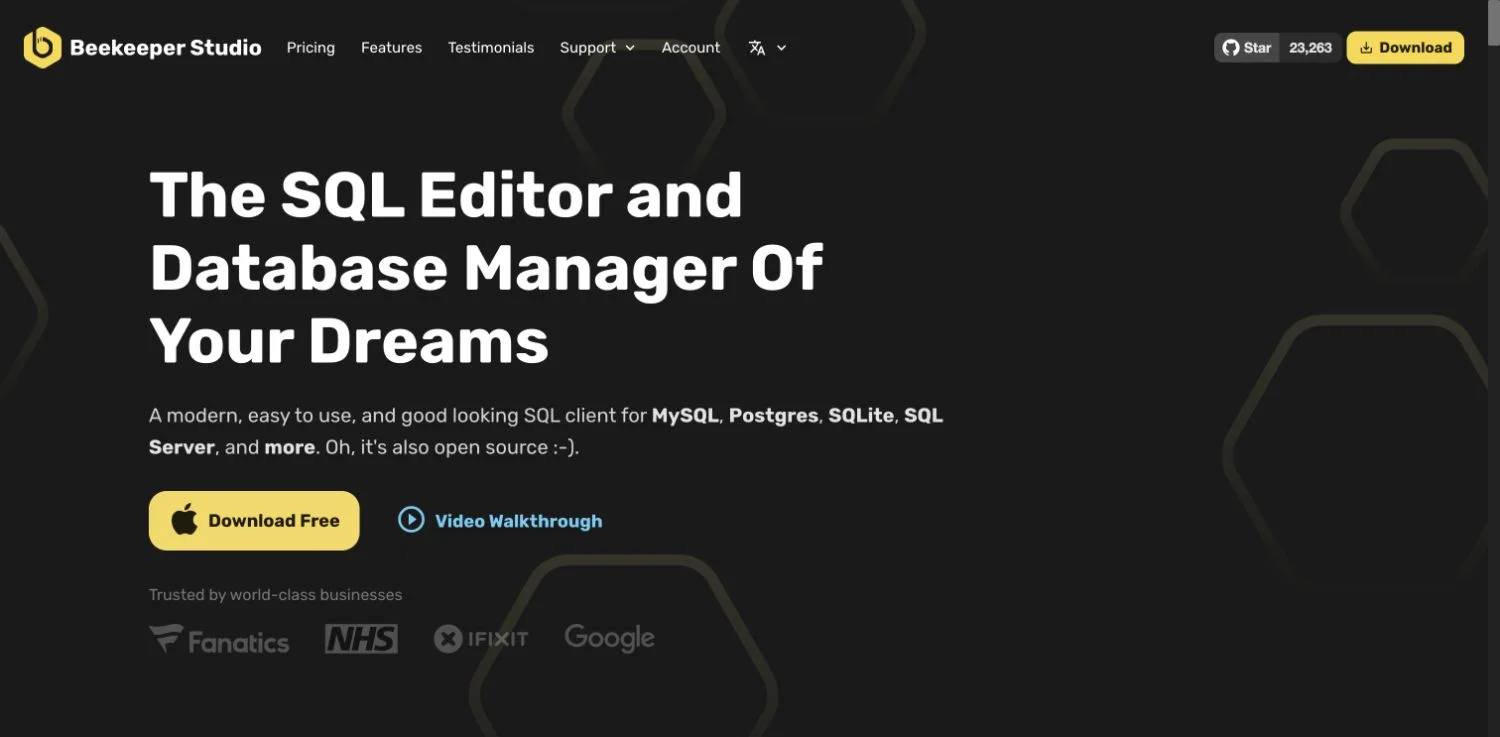Screen dimensions: 1500x737
Task: Click the Beekeeper Studio hexagon logo icon
Action: (x=42, y=47)
